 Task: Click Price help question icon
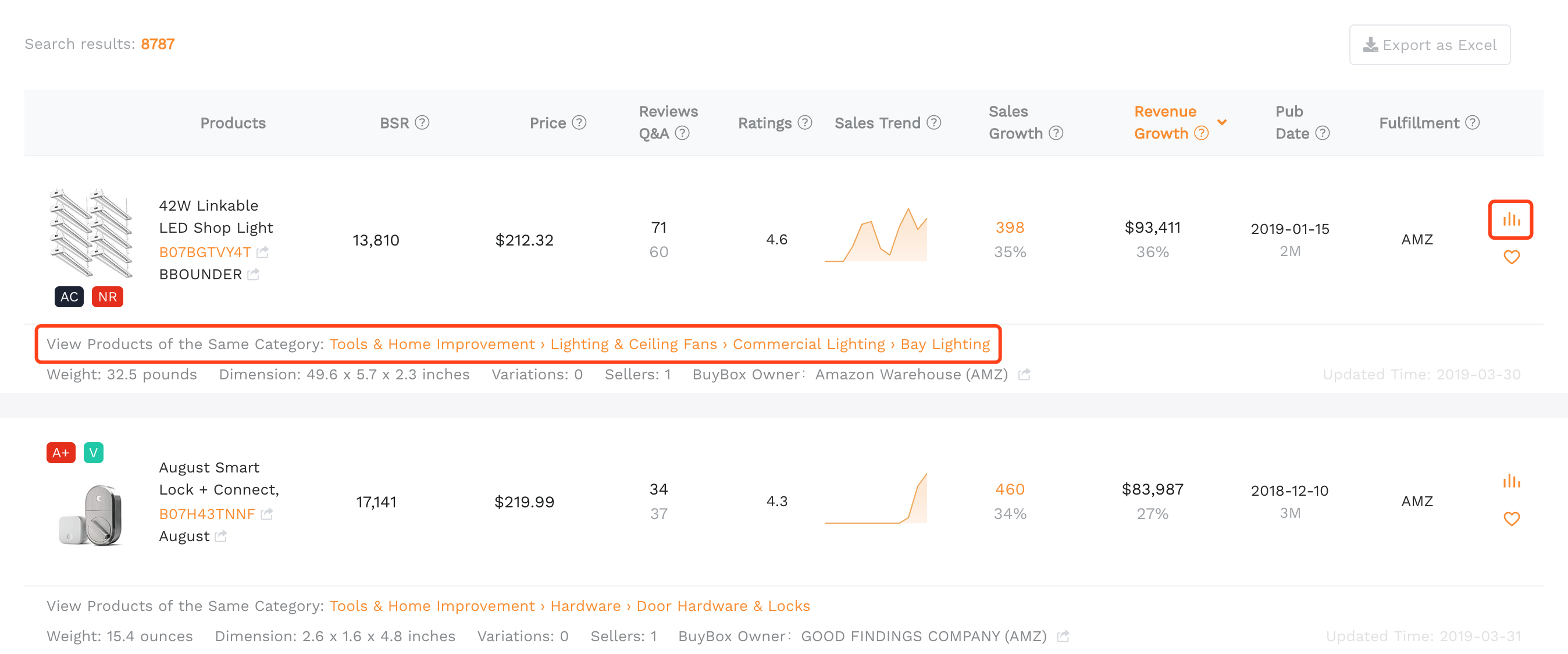pos(579,122)
